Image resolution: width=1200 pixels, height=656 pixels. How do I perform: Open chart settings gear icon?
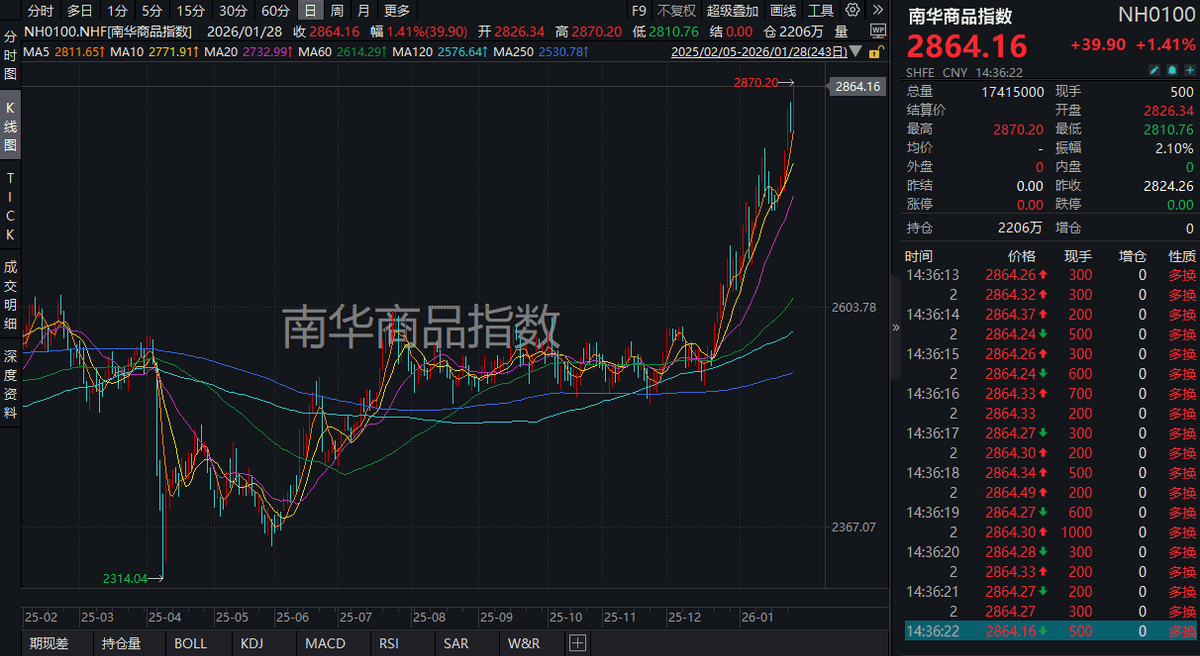[x=851, y=11]
